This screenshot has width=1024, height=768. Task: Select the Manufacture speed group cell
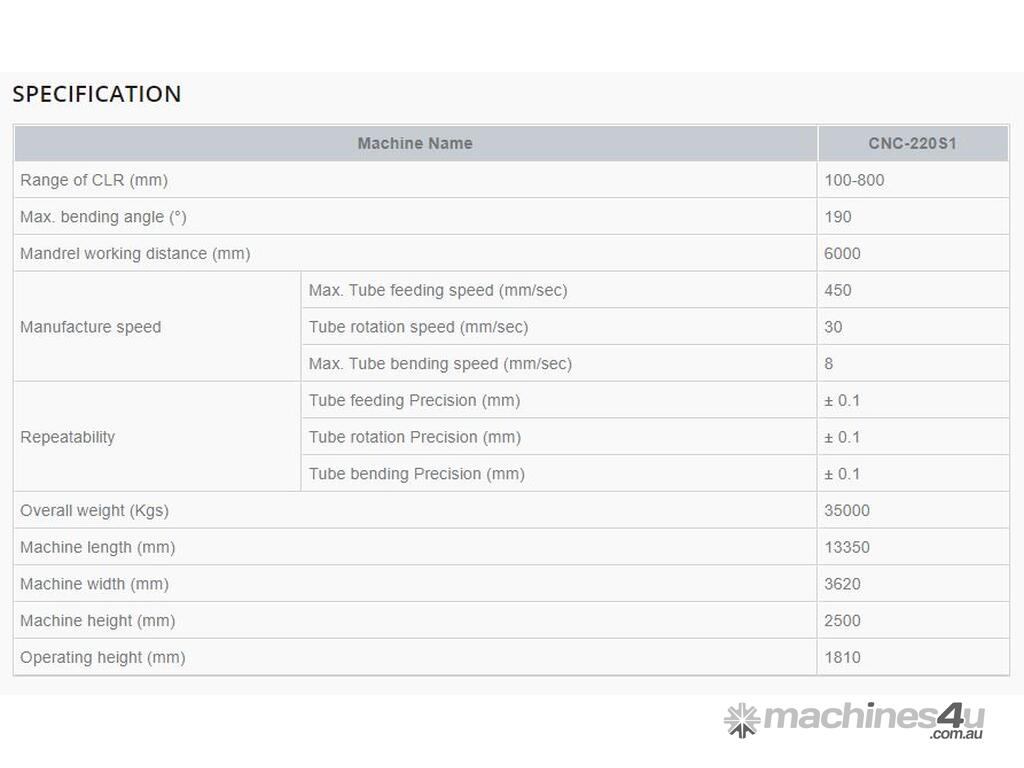click(90, 327)
